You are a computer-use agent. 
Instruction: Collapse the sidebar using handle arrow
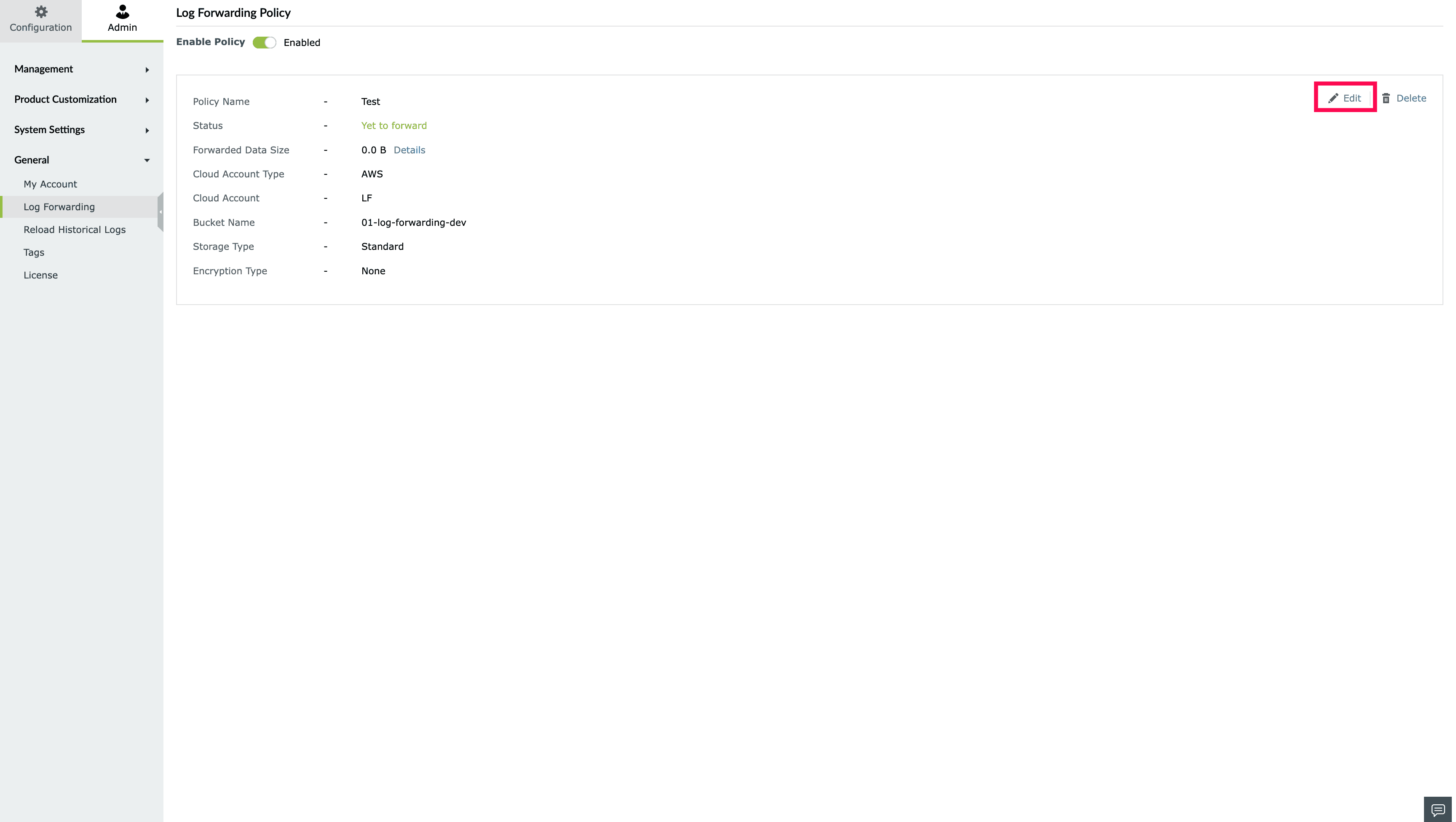tap(161, 212)
